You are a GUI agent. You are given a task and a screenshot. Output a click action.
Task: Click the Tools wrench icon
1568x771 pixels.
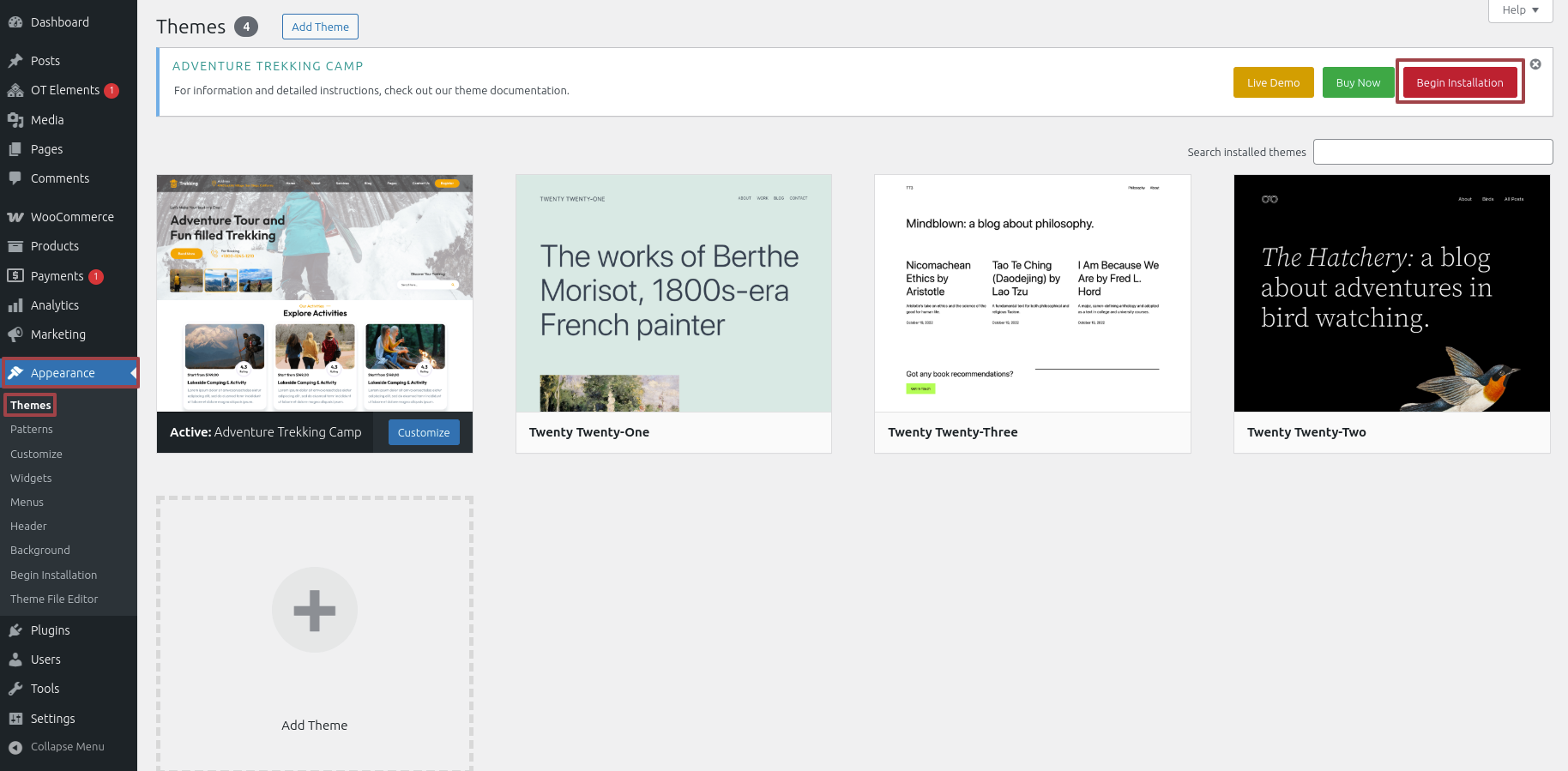(x=15, y=689)
